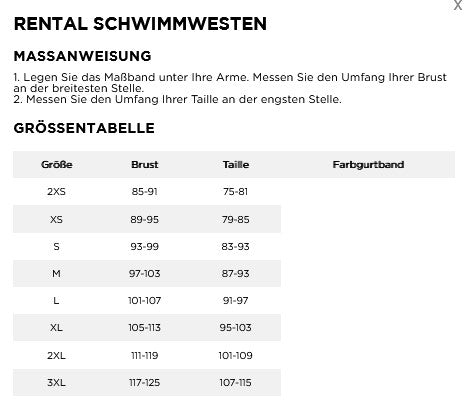Click the Farbgurtband column header
This screenshot has height=408, width=466.
[368, 165]
